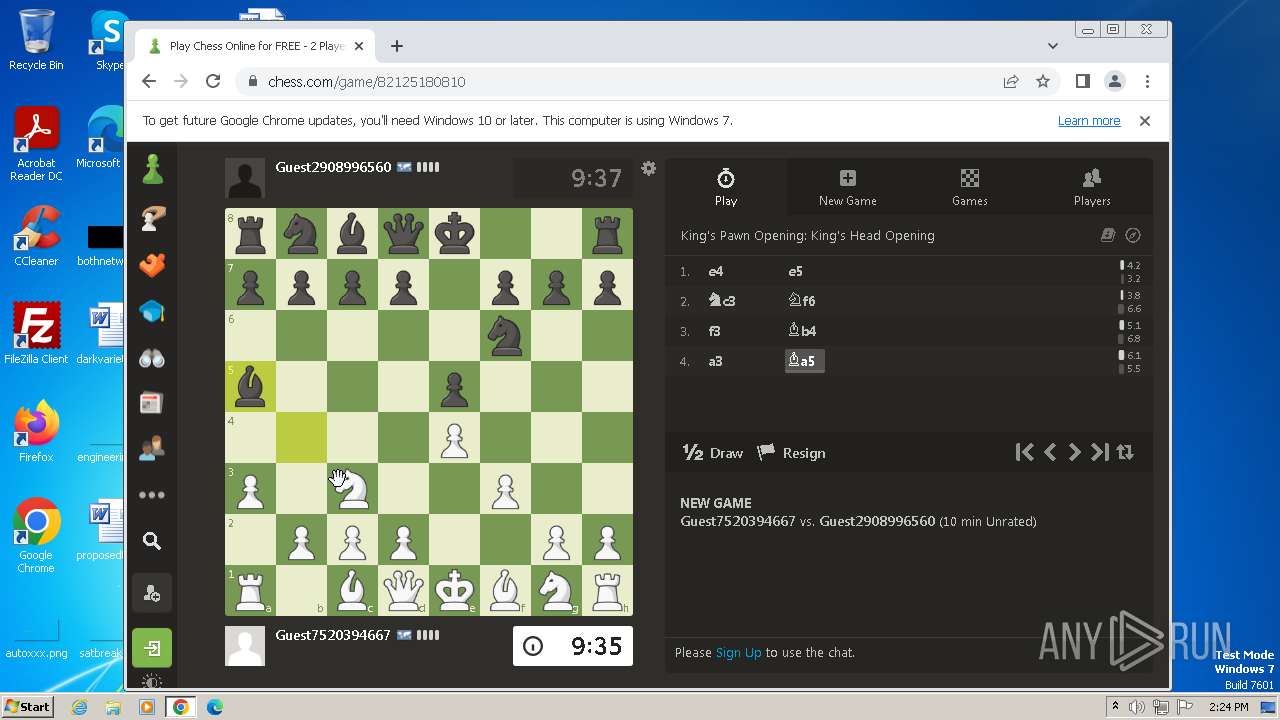The image size is (1280, 720).
Task: Offer a Draw
Action: coord(713,453)
